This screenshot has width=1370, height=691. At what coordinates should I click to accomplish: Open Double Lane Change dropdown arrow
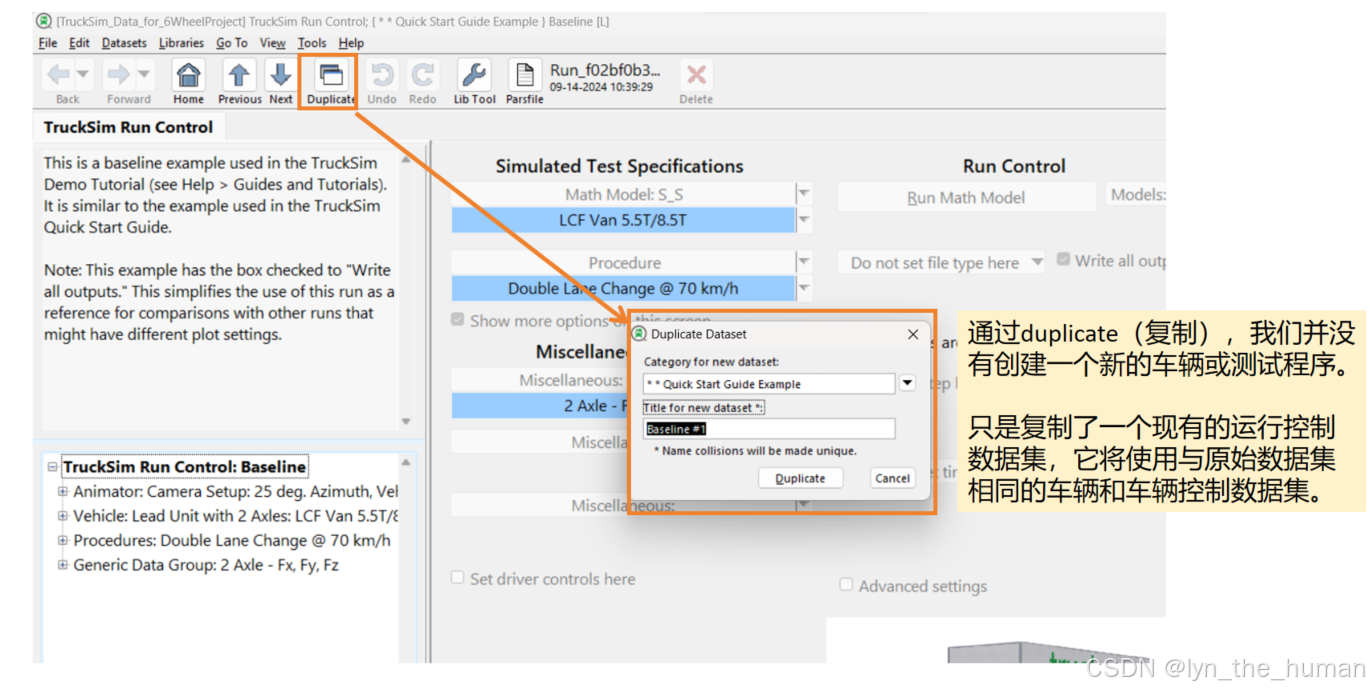pyautogui.click(x=804, y=288)
